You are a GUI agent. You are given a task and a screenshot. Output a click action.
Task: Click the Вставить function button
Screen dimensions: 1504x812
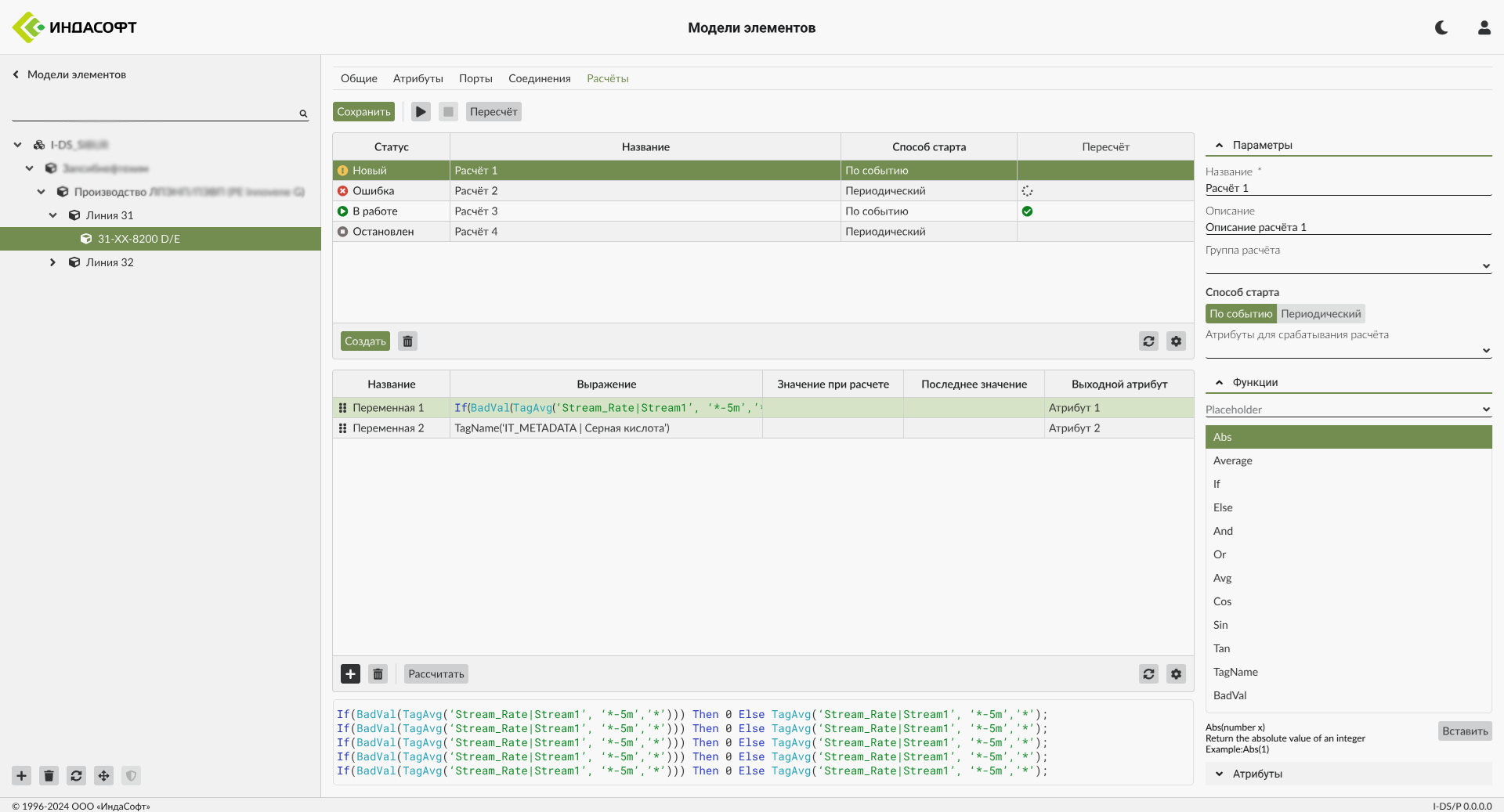tap(1464, 731)
